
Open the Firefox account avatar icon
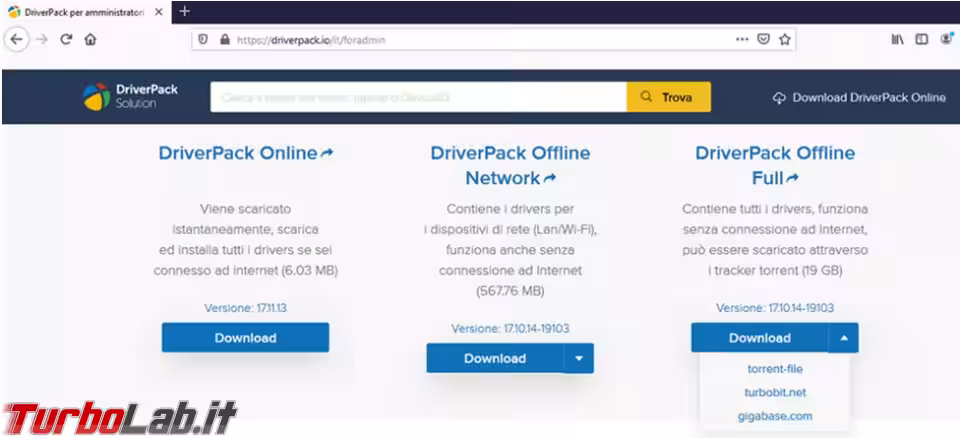[x=947, y=39]
